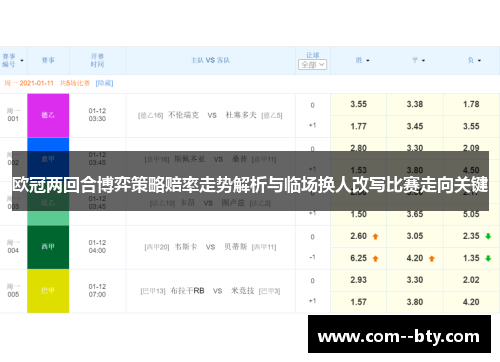Select win odds 2.60 for 韦斯卡
This screenshot has height=362, width=500.
(358, 236)
